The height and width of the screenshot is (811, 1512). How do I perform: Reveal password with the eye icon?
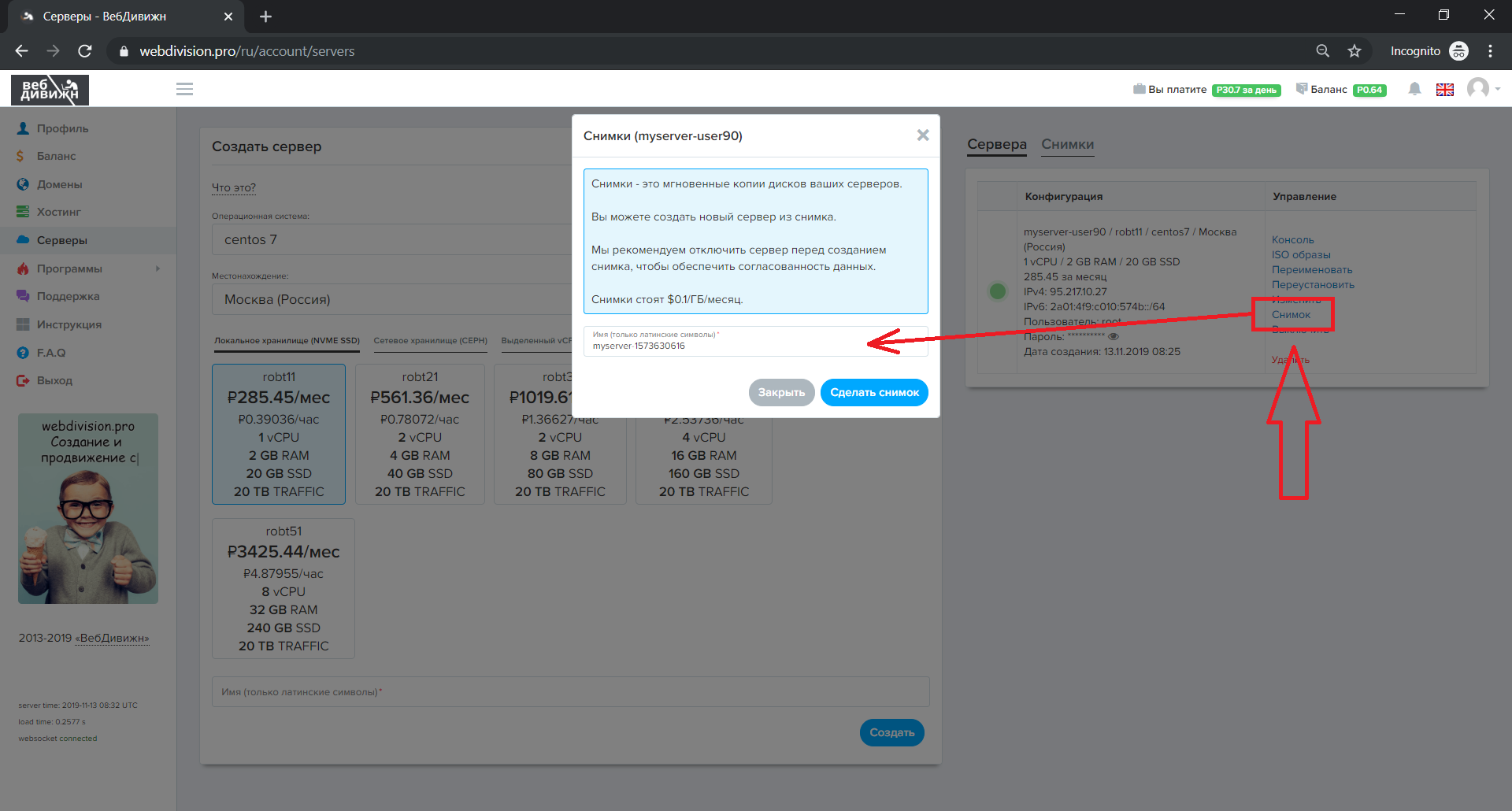coord(1114,336)
